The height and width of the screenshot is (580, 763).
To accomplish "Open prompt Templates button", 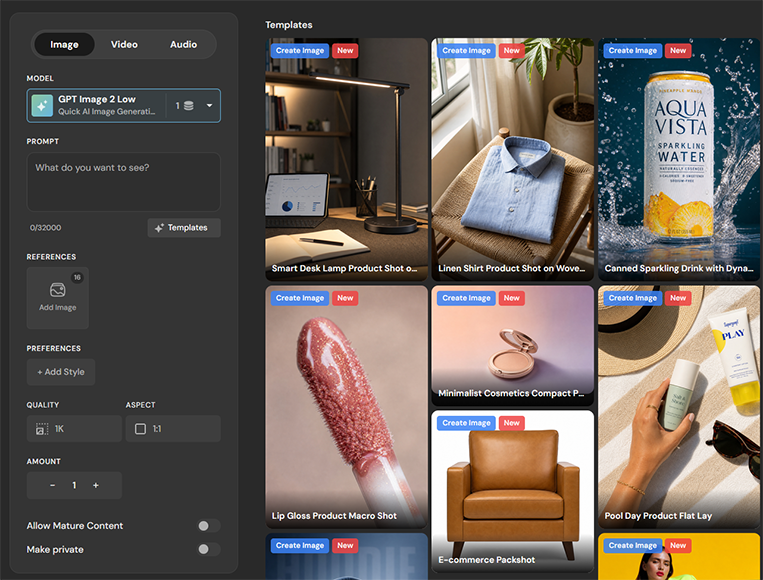I will [x=184, y=228].
